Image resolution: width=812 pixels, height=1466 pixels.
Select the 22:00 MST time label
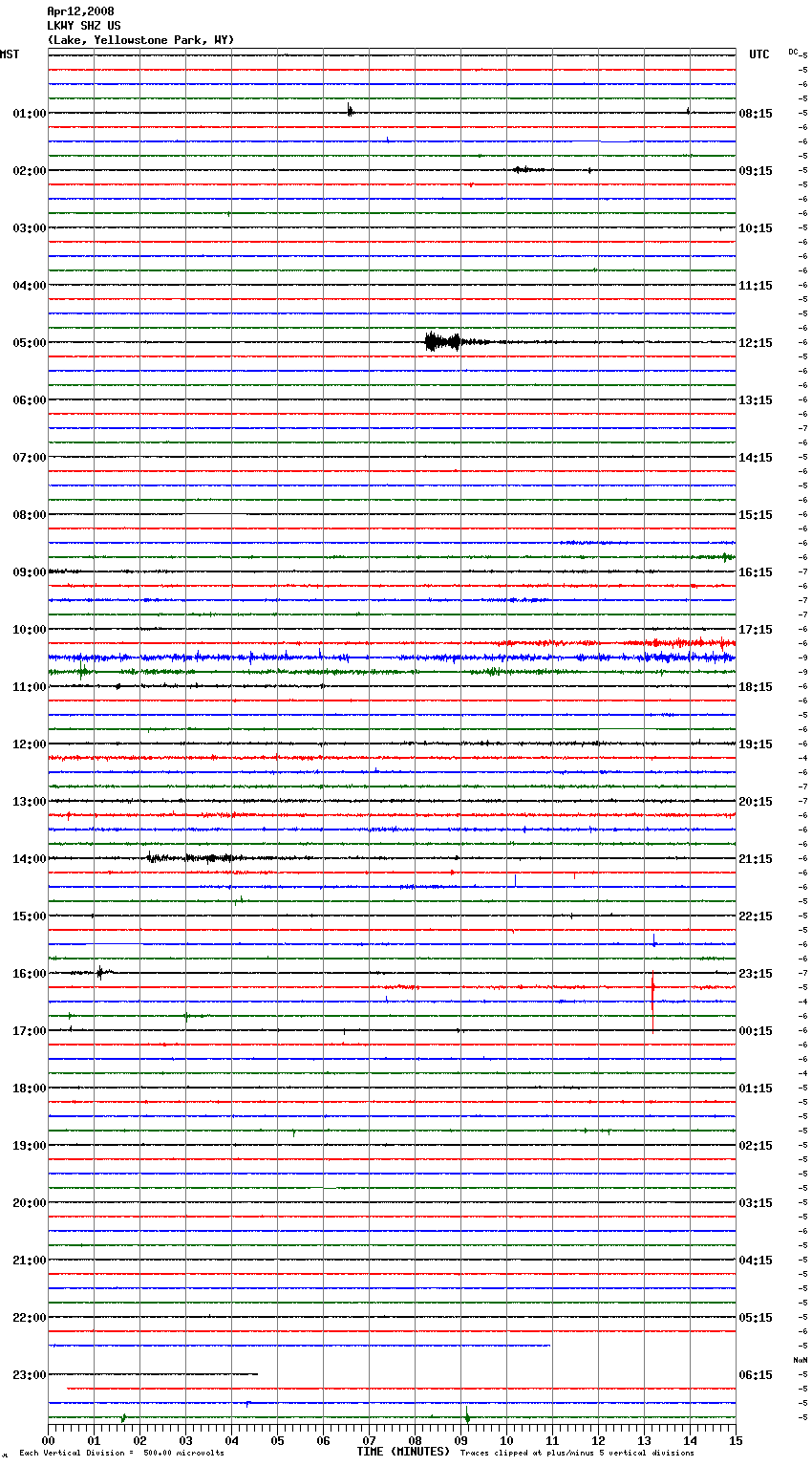(x=30, y=1318)
